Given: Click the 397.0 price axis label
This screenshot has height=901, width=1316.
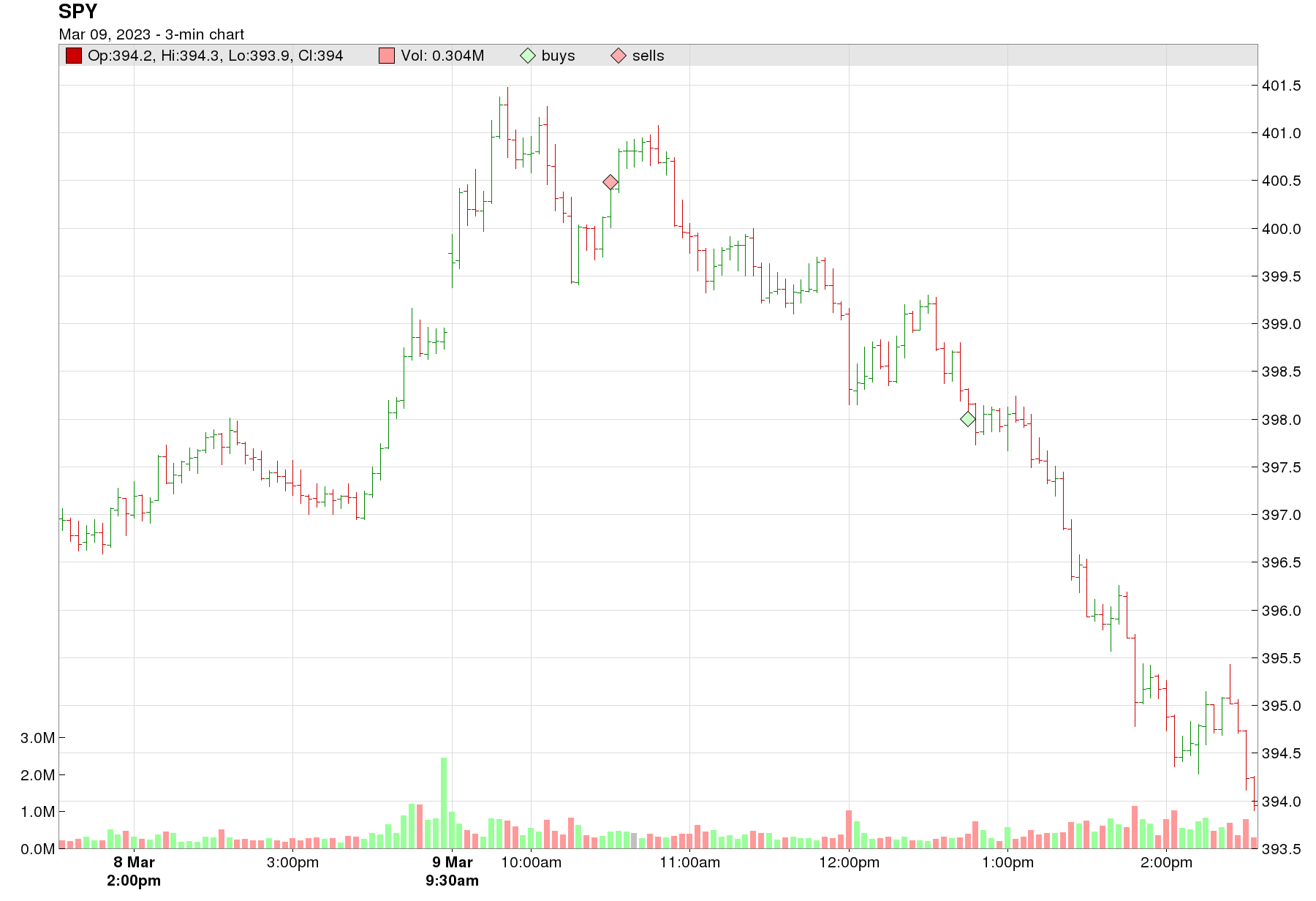Looking at the screenshot, I should 1282,515.
